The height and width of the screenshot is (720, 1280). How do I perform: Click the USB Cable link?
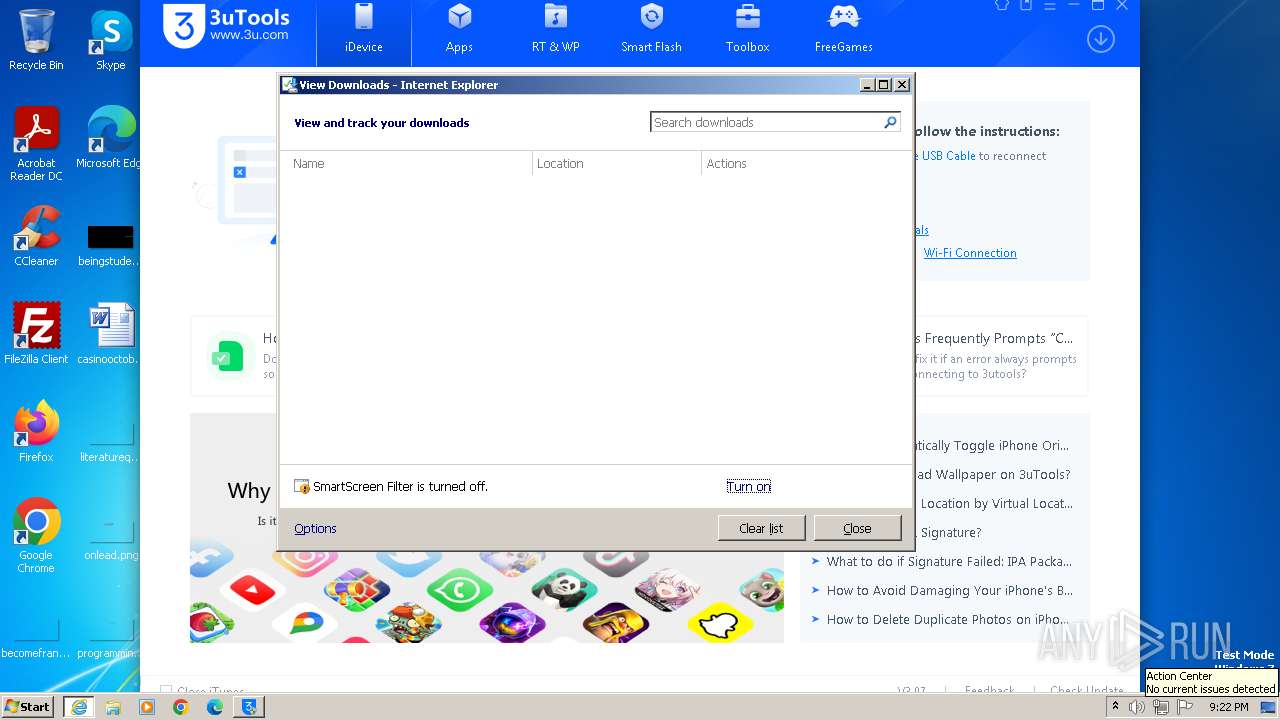[948, 156]
